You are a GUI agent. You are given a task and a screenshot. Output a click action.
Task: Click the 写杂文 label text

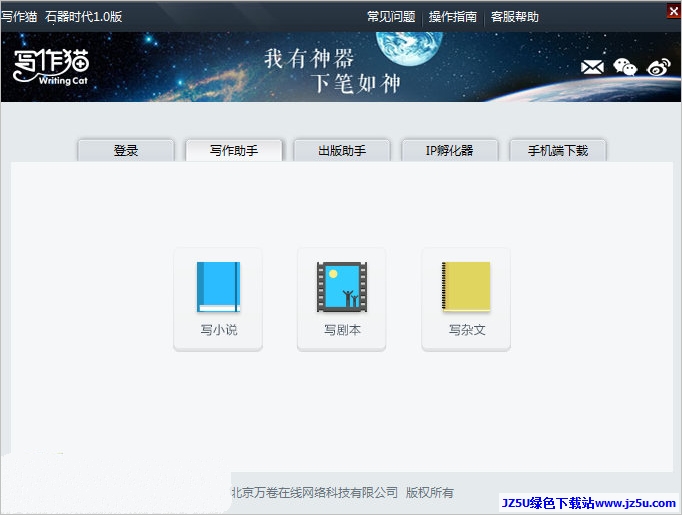pyautogui.click(x=467, y=330)
